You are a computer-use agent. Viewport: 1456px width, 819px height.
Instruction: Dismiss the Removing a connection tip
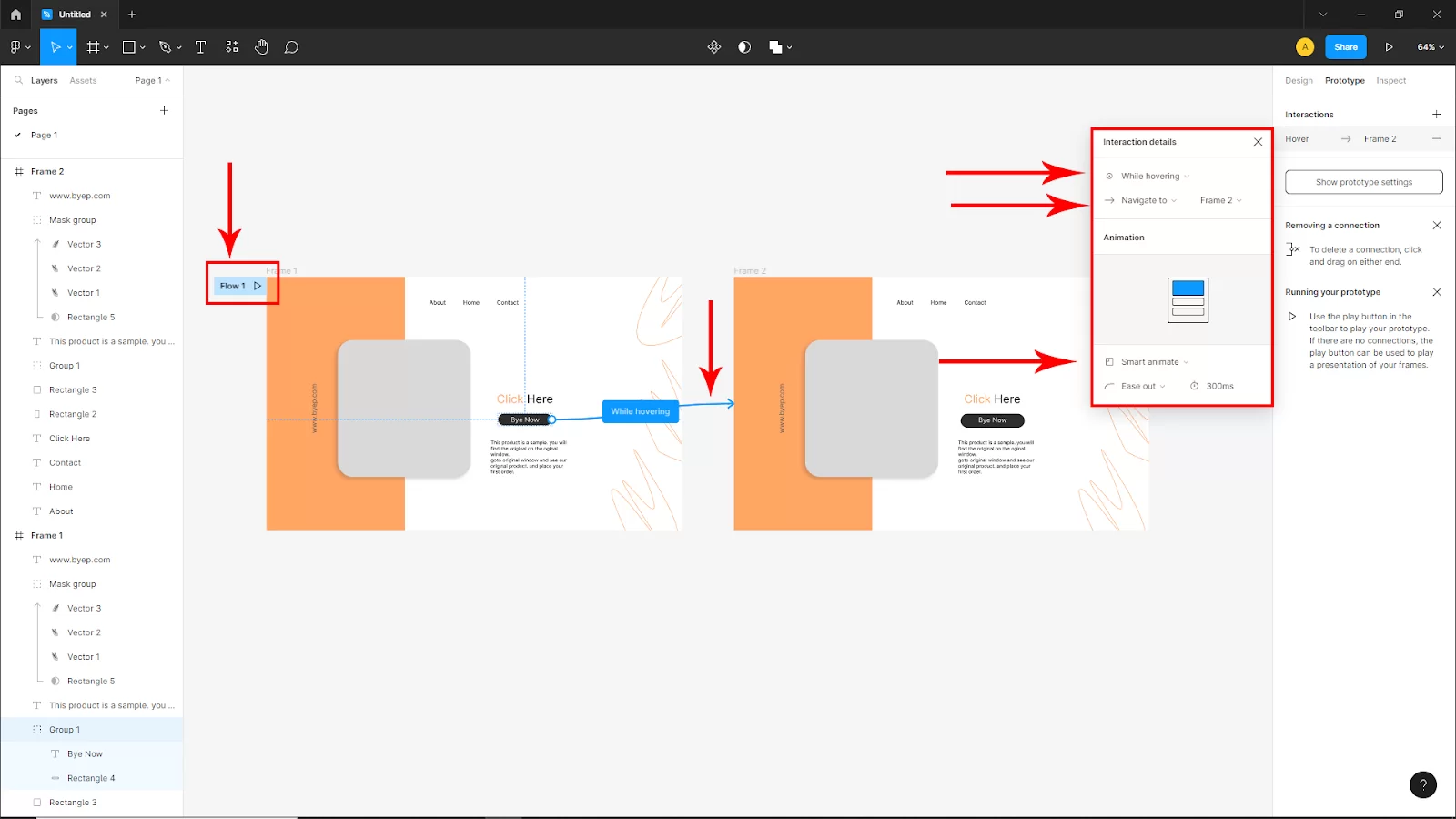tap(1437, 226)
